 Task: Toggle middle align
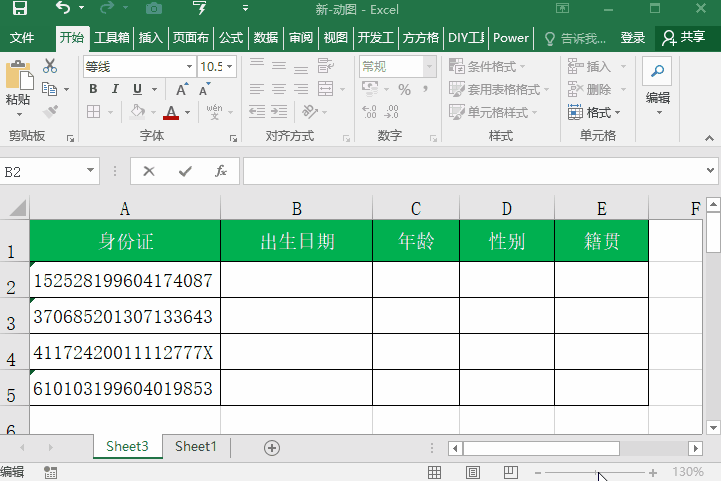(279, 66)
